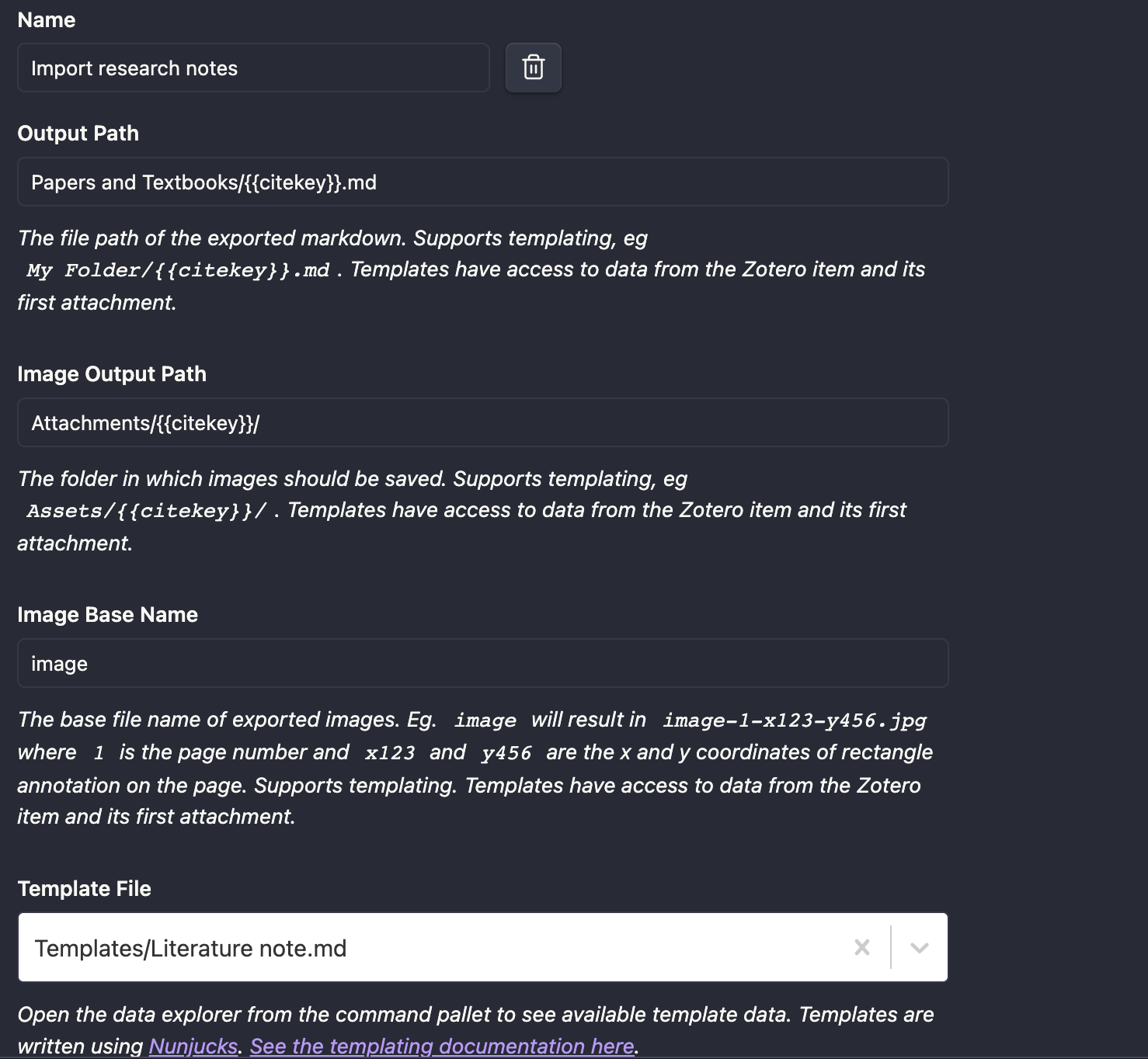This screenshot has height=1059, width=1148.
Task: Clear the selected template file with the X
Action: [861, 947]
